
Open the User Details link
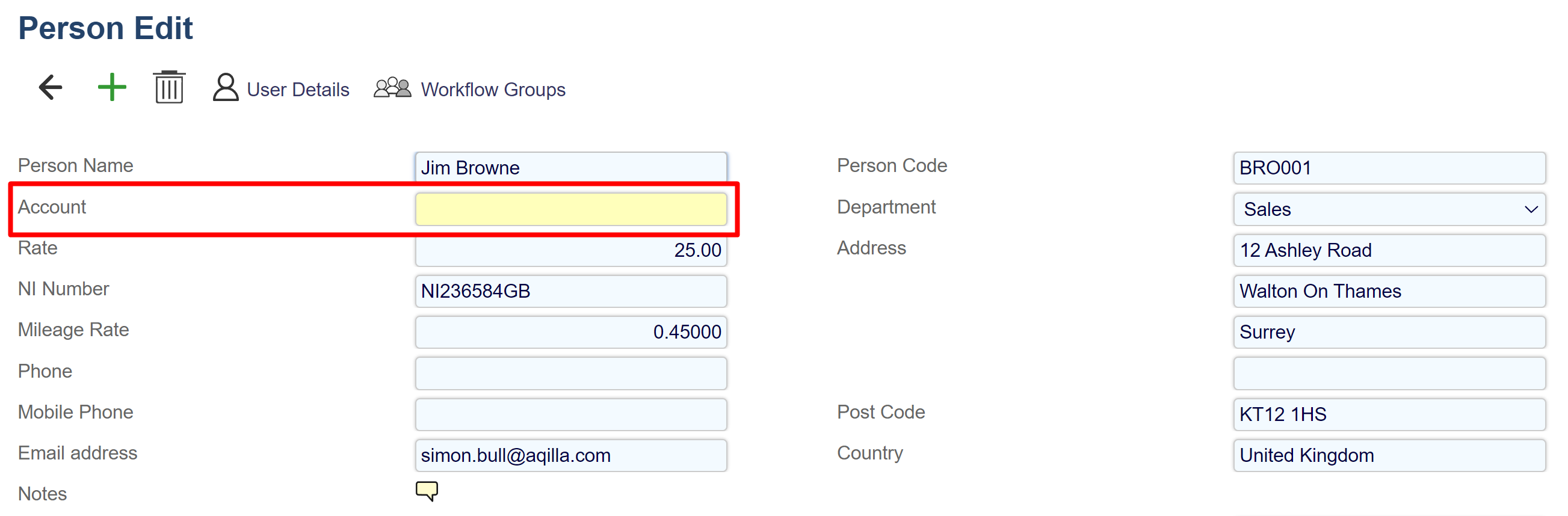[x=298, y=90]
